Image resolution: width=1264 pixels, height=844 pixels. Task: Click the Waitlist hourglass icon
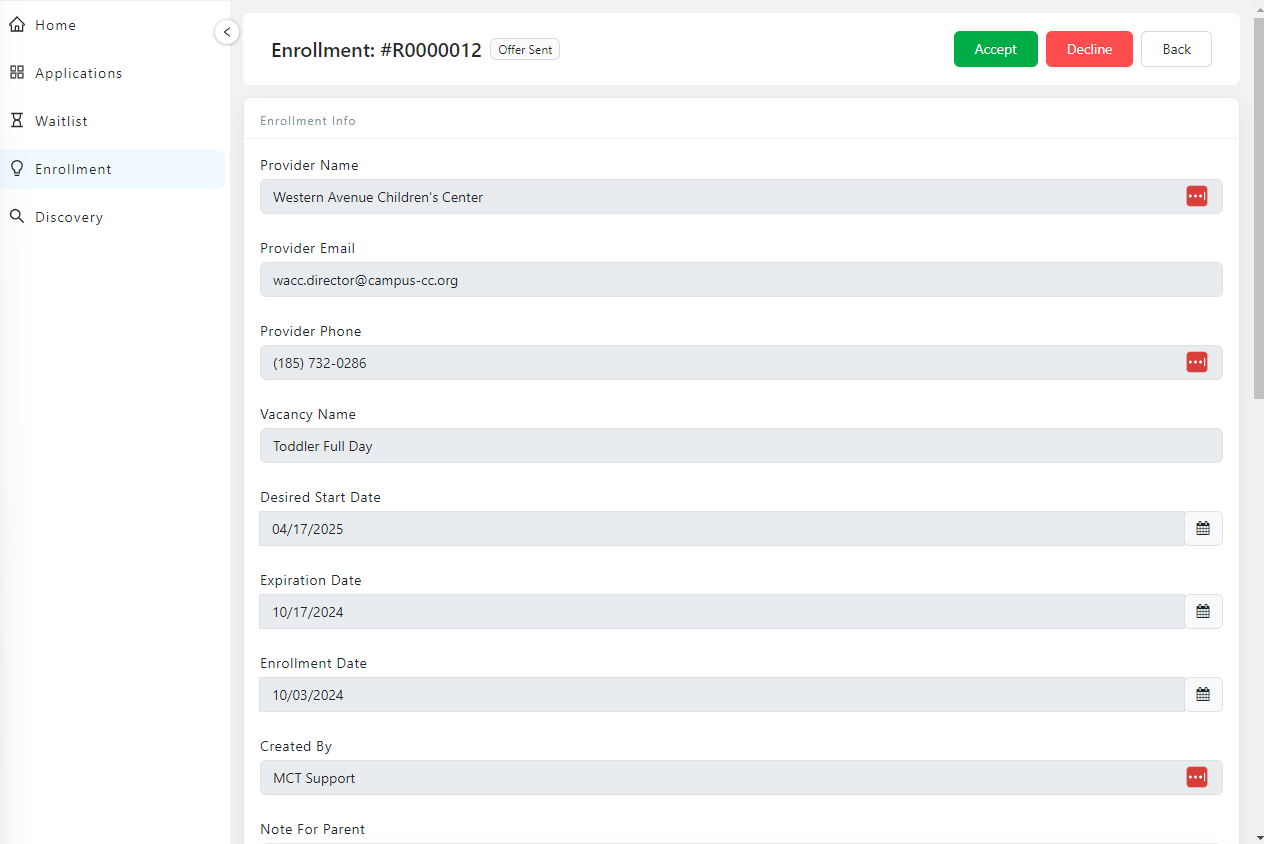[16, 120]
